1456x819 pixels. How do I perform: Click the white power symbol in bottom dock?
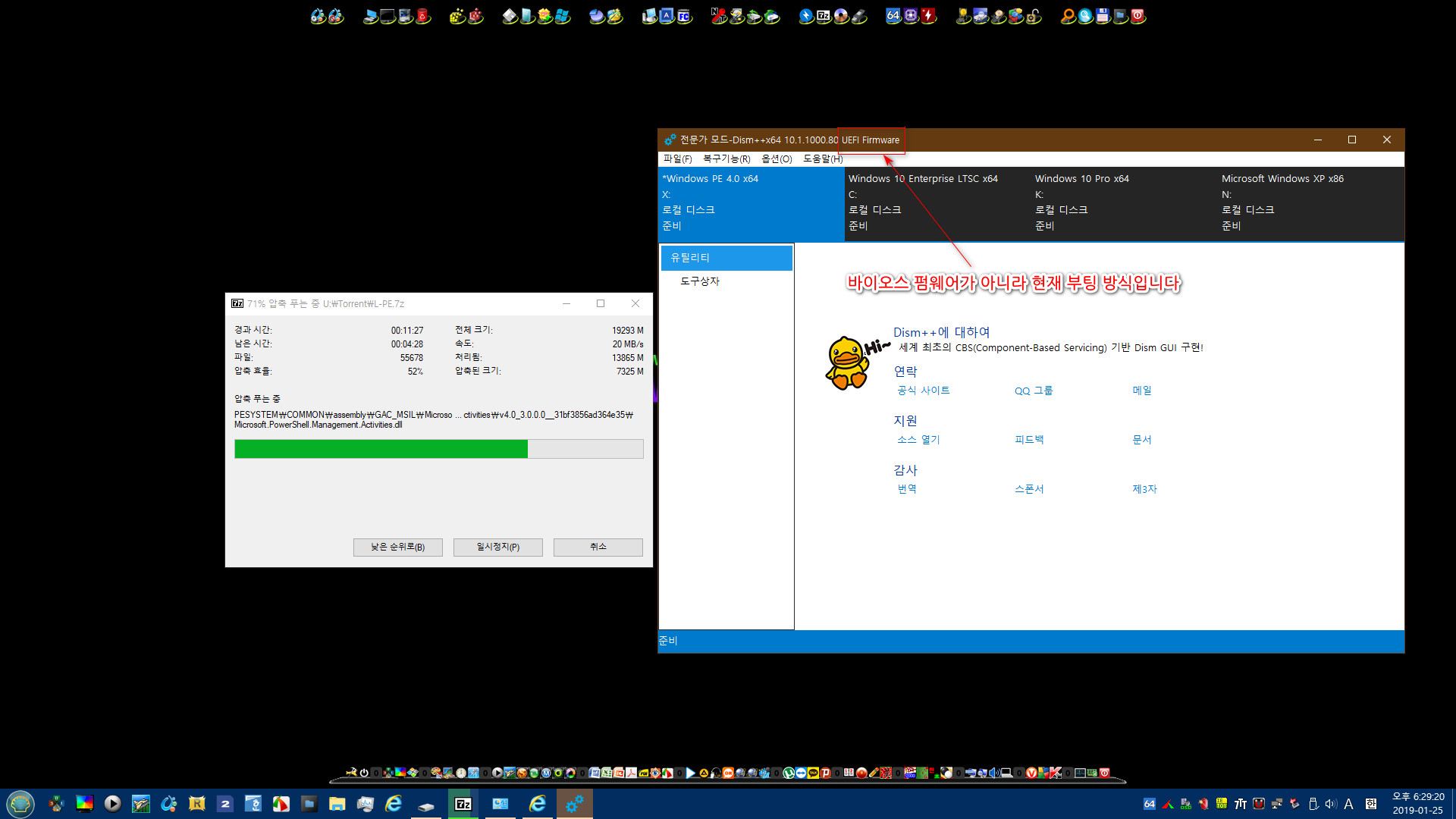tap(364, 773)
